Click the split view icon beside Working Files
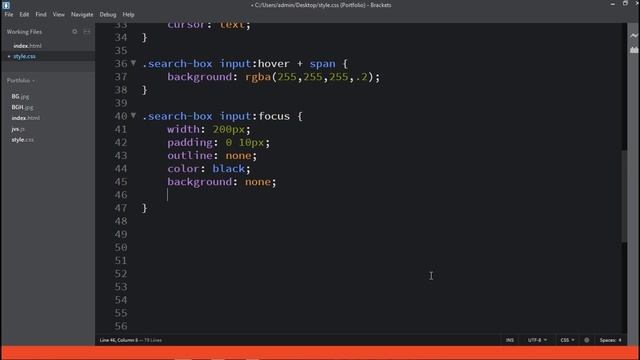 87,31
